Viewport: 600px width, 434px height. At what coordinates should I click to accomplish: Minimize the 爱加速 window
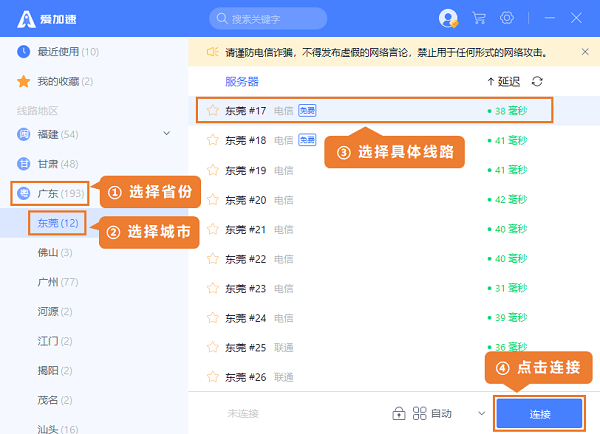point(549,18)
